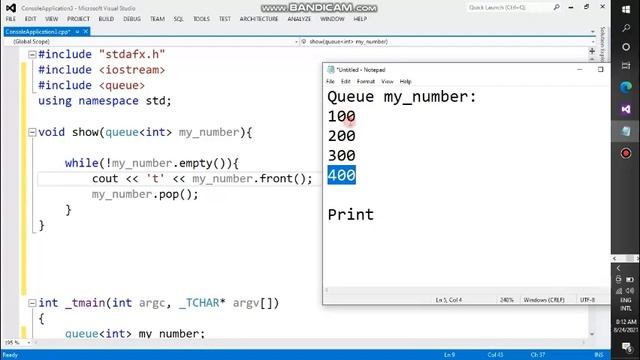Click the text "Print" in Notepad
This screenshot has height=360, width=640.
click(x=351, y=215)
